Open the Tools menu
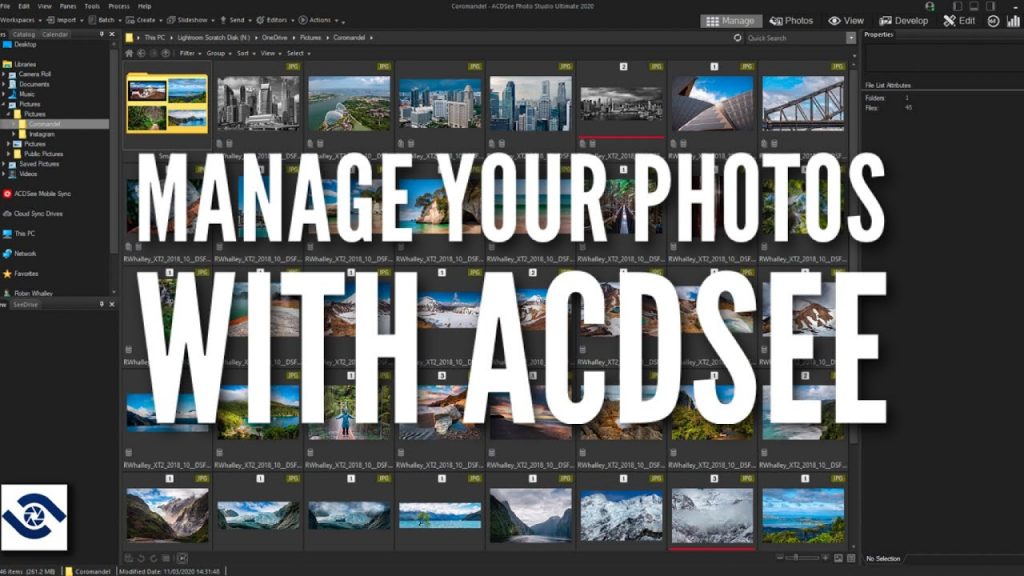1024x576 pixels. click(92, 6)
